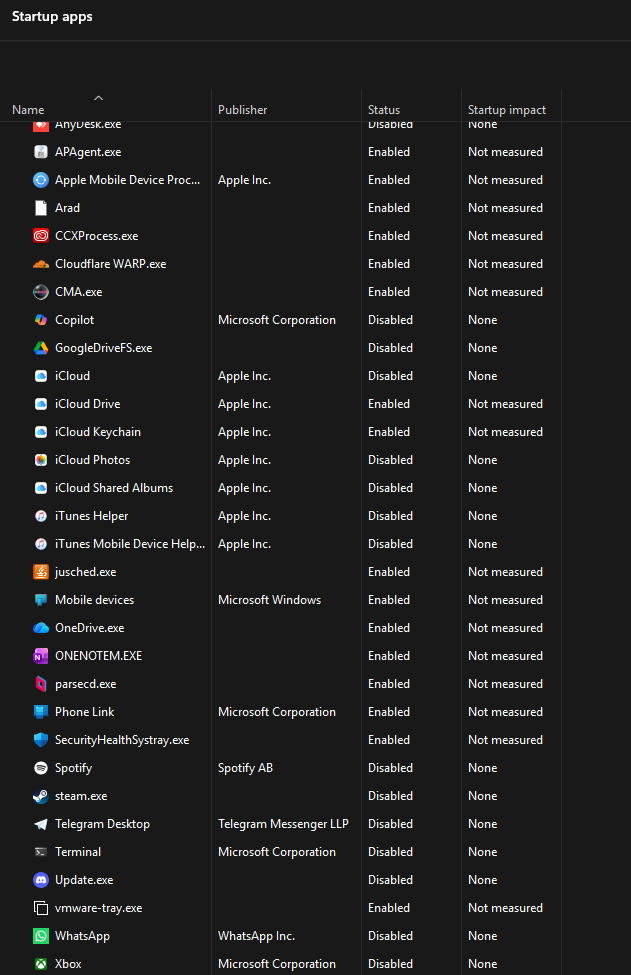Click Enabled status in the Cloudflare WARP row
Image resolution: width=631 pixels, height=975 pixels.
389,264
